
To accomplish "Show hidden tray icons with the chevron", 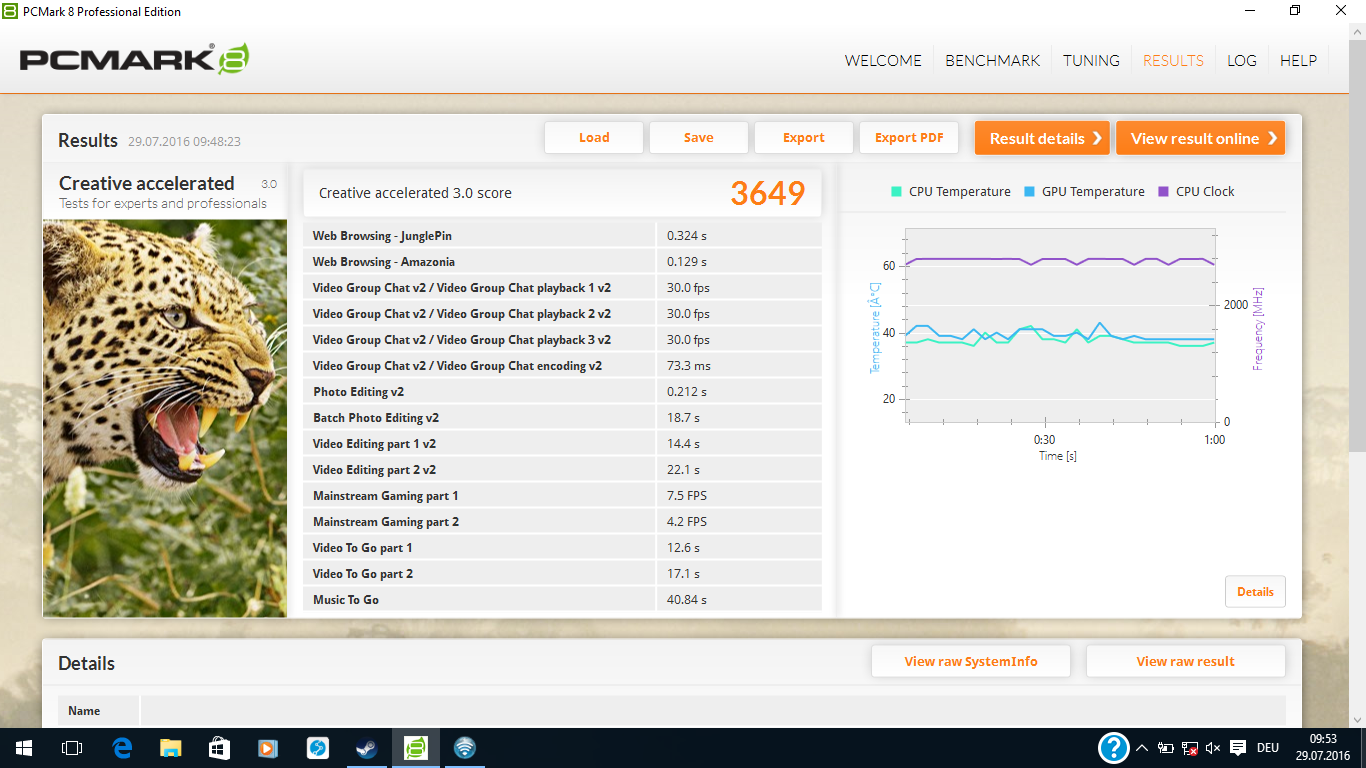I will pyautogui.click(x=1142, y=748).
